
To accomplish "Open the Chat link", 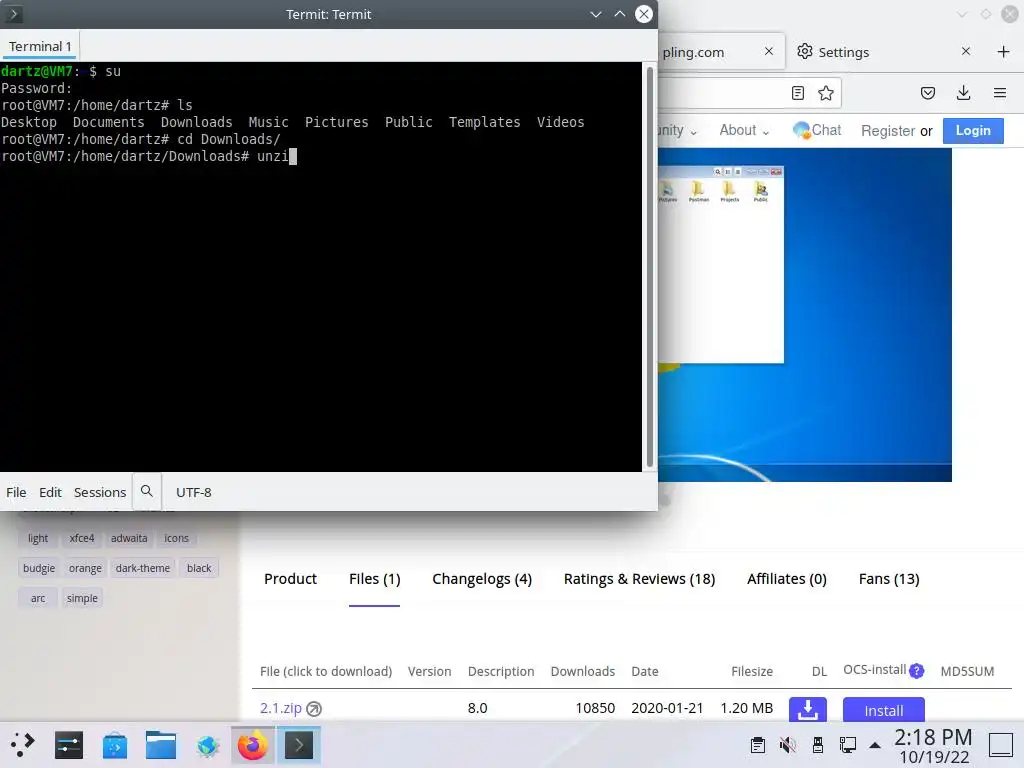I will point(817,130).
